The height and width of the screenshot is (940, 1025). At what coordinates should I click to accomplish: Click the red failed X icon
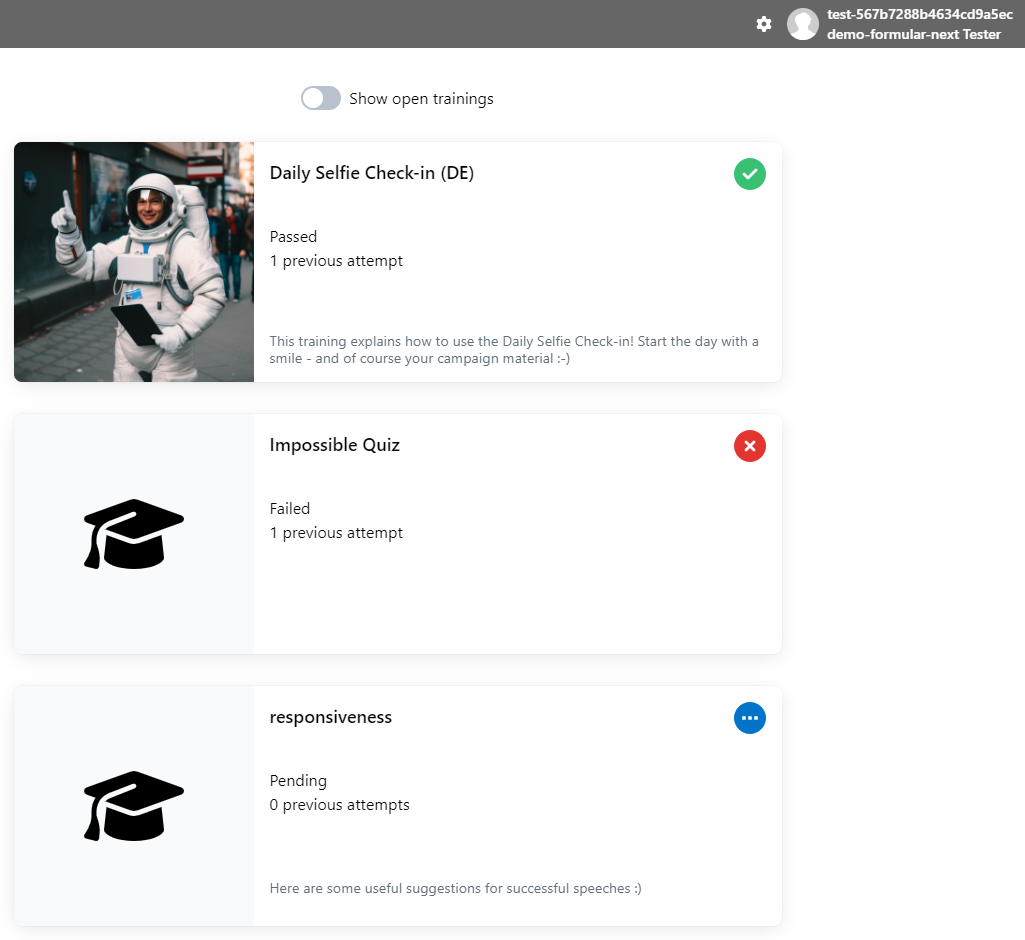[750, 446]
